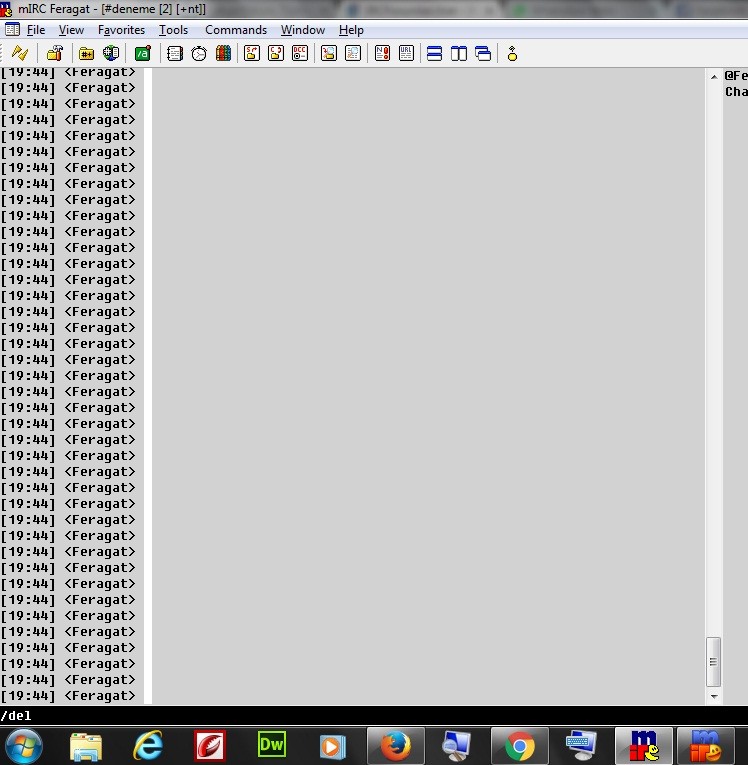748x765 pixels.
Task: Open the Log Files magnifier icon
Action: click(x=353, y=53)
